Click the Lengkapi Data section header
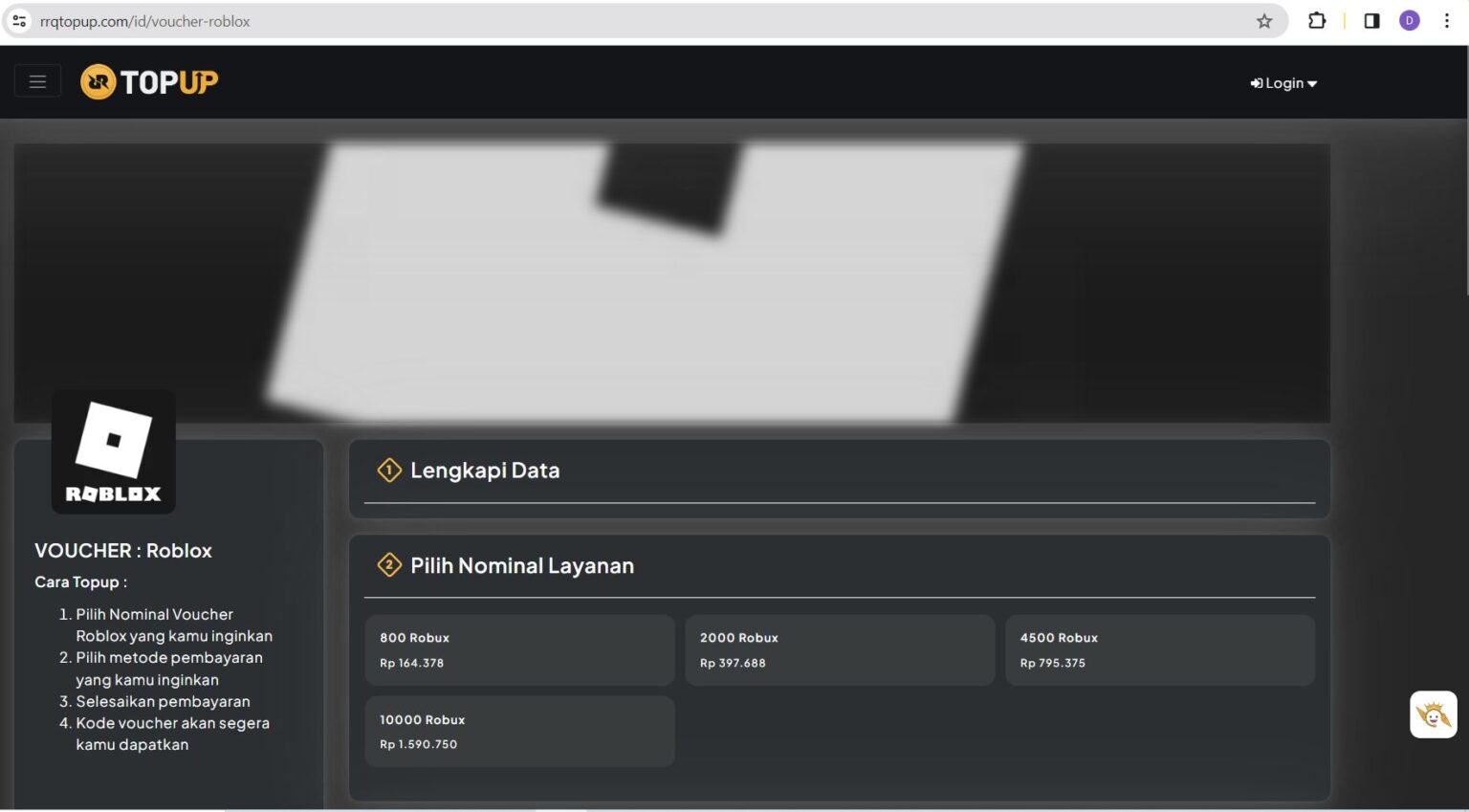 (x=485, y=470)
